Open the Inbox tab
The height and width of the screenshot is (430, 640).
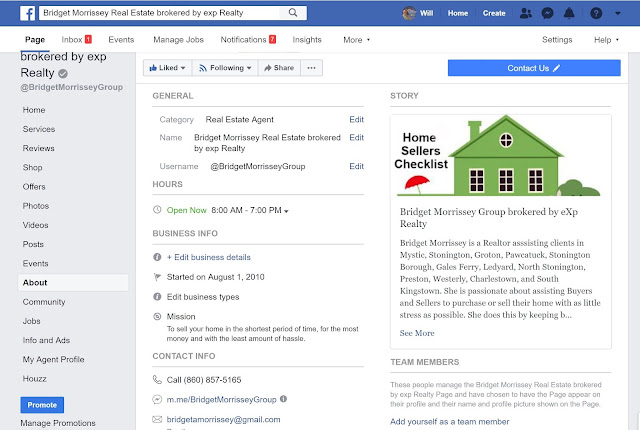76,40
